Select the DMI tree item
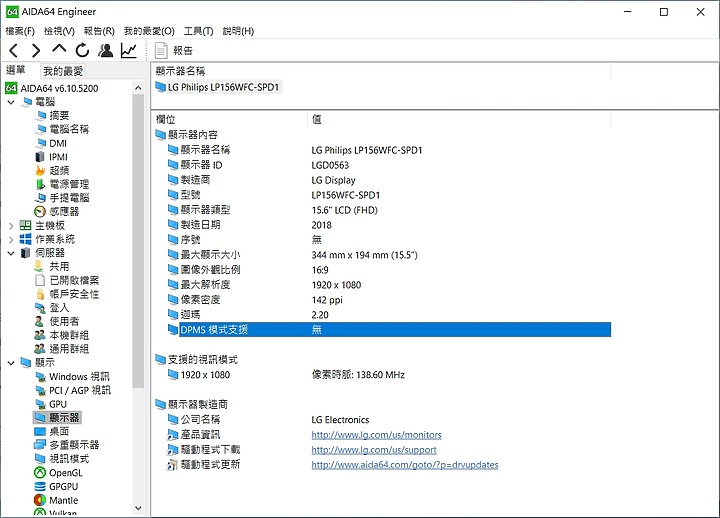This screenshot has height=518, width=720. [x=51, y=143]
